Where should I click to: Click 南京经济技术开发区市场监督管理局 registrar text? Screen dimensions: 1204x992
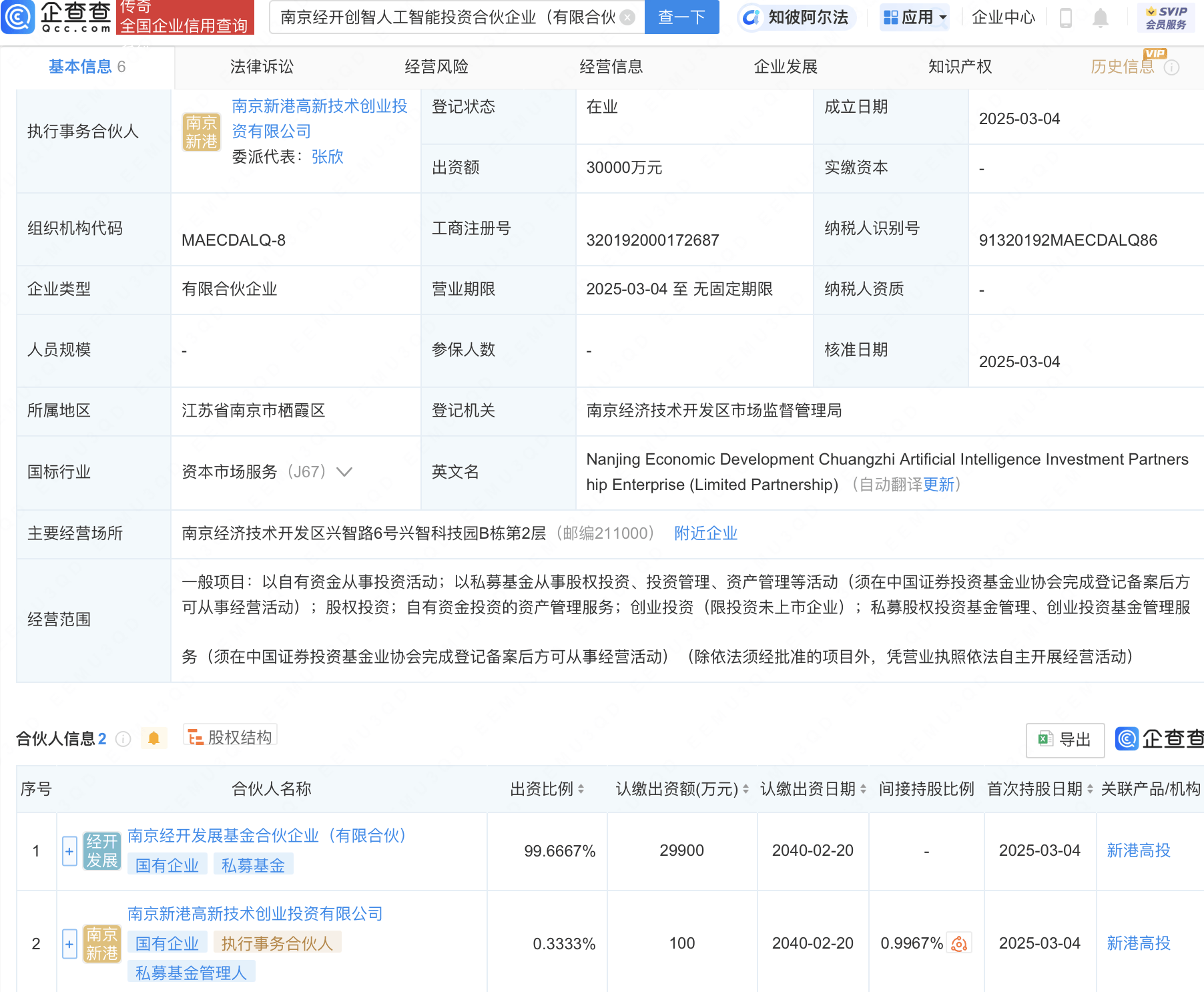714,411
